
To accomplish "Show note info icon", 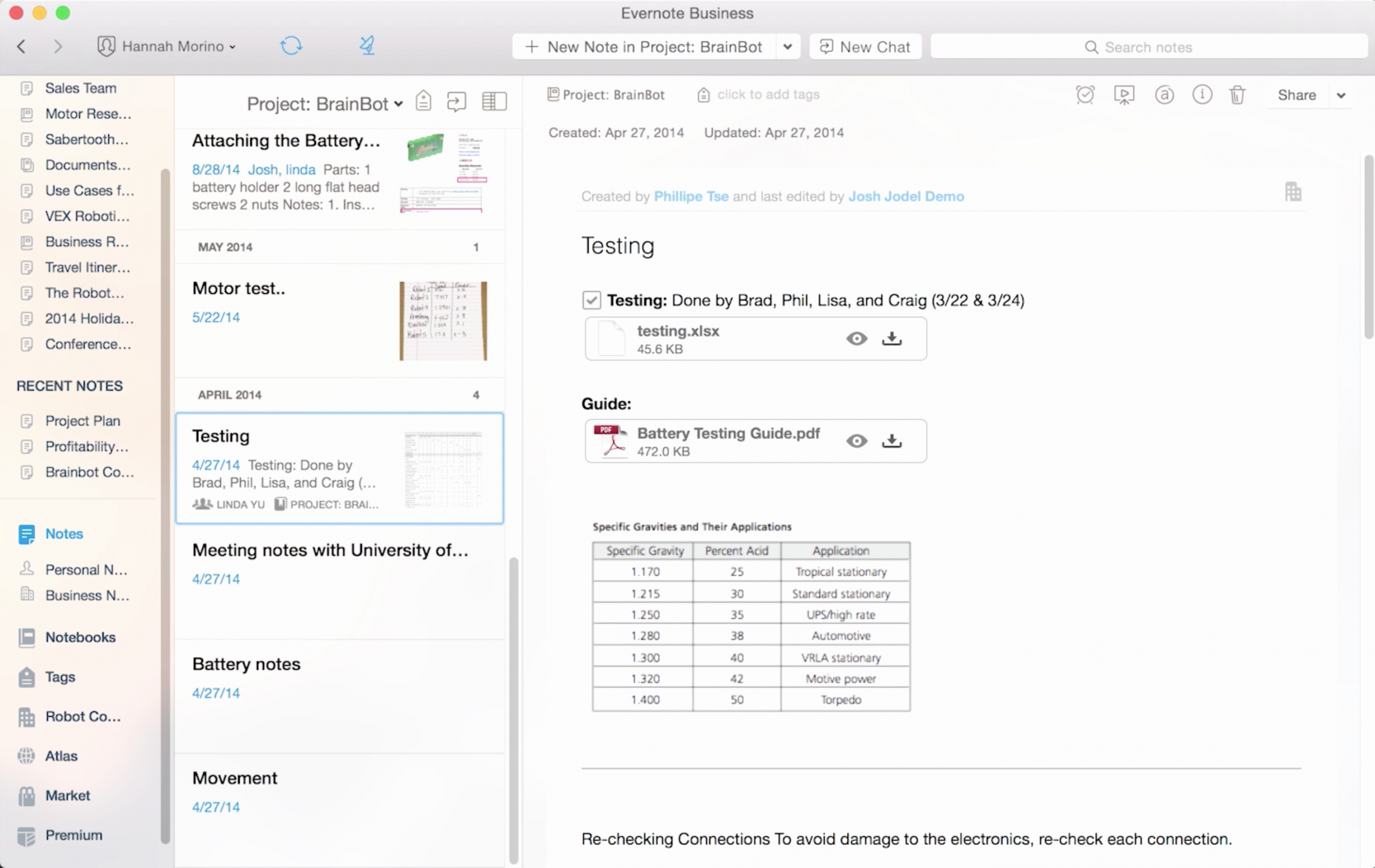I will pos(1202,95).
